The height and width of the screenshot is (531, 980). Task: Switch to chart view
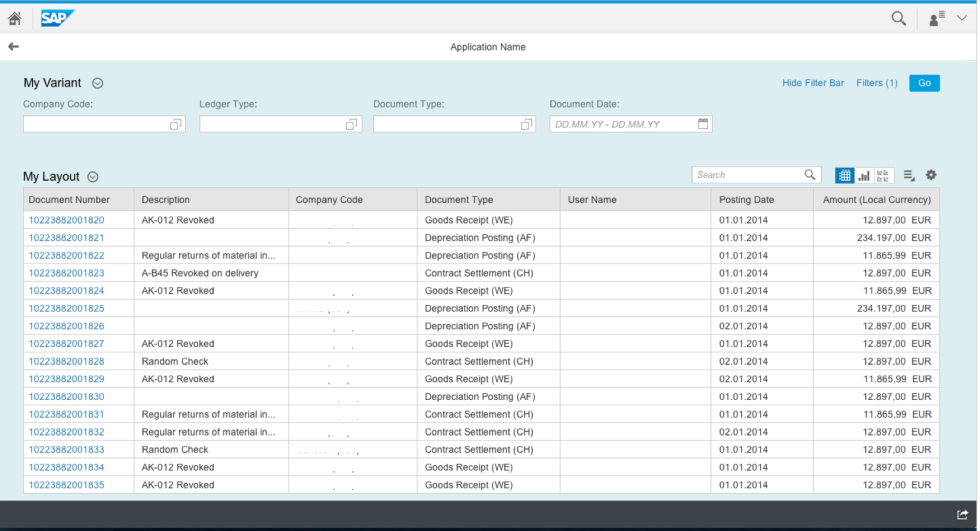coord(864,175)
